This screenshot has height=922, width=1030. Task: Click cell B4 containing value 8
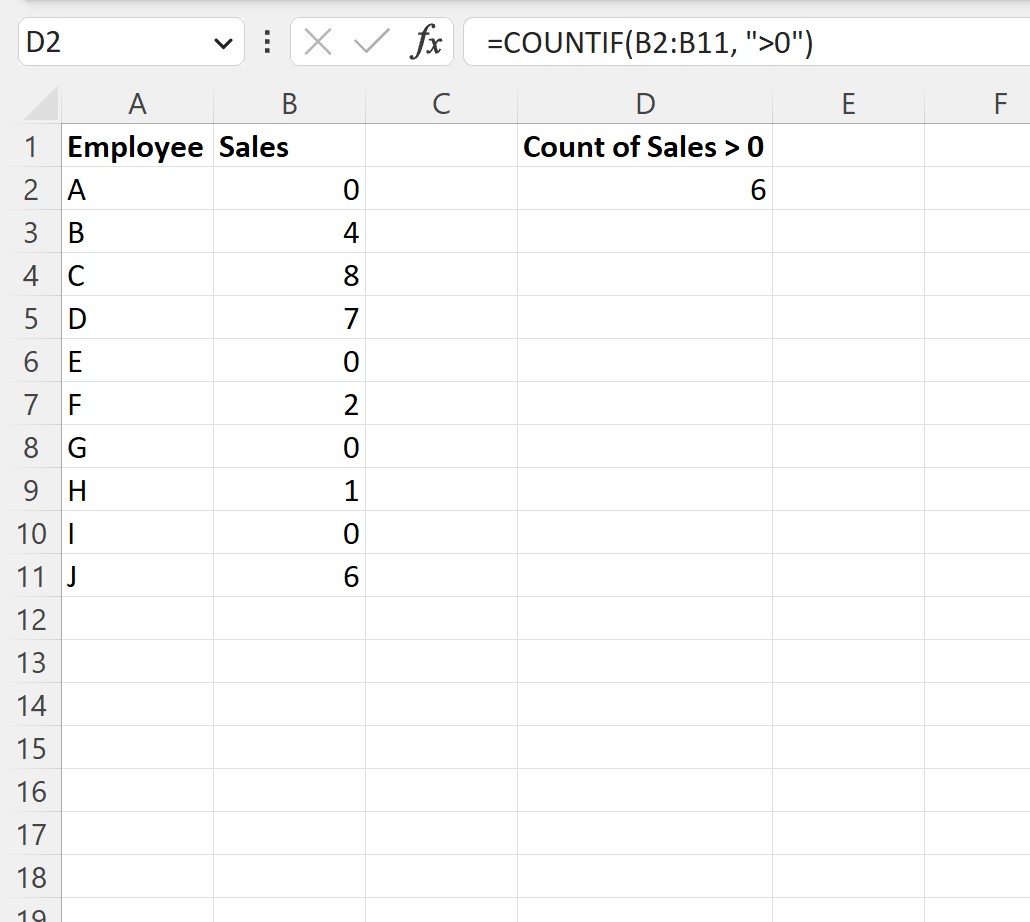pyautogui.click(x=289, y=275)
